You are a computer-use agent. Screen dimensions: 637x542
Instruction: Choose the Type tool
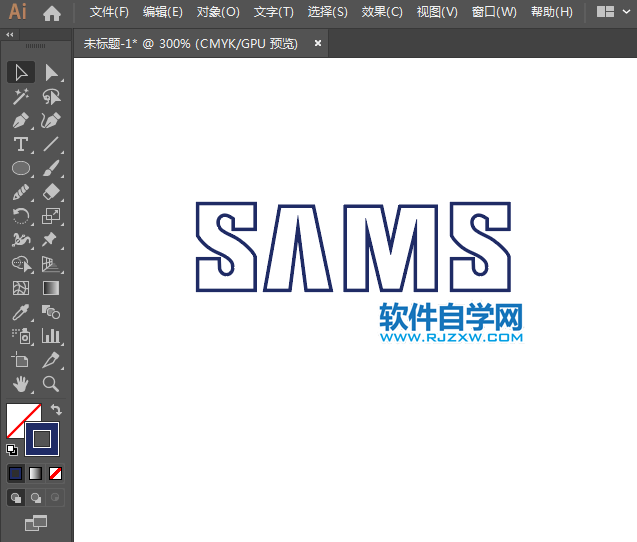pyautogui.click(x=20, y=144)
